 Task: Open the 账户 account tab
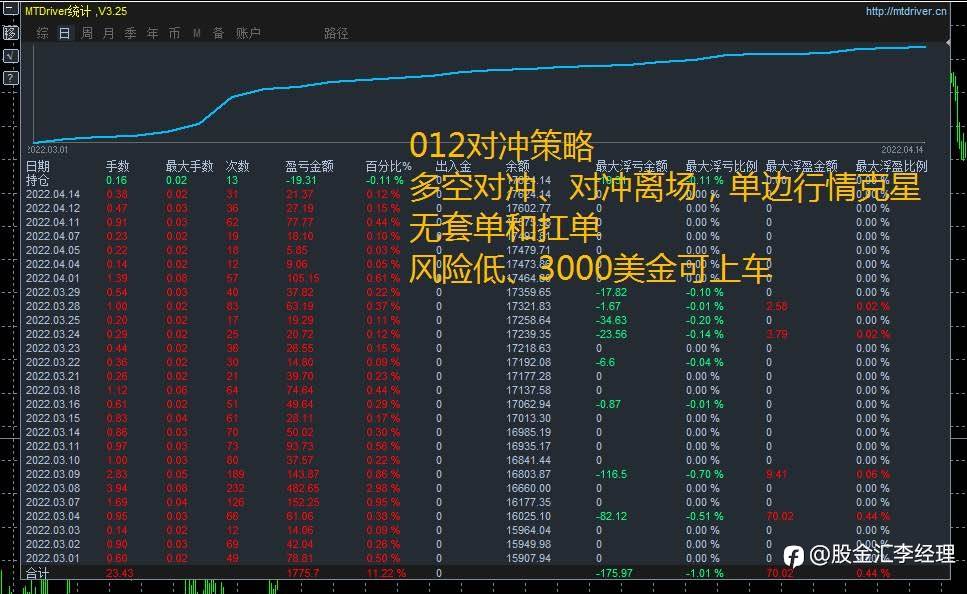(x=248, y=33)
